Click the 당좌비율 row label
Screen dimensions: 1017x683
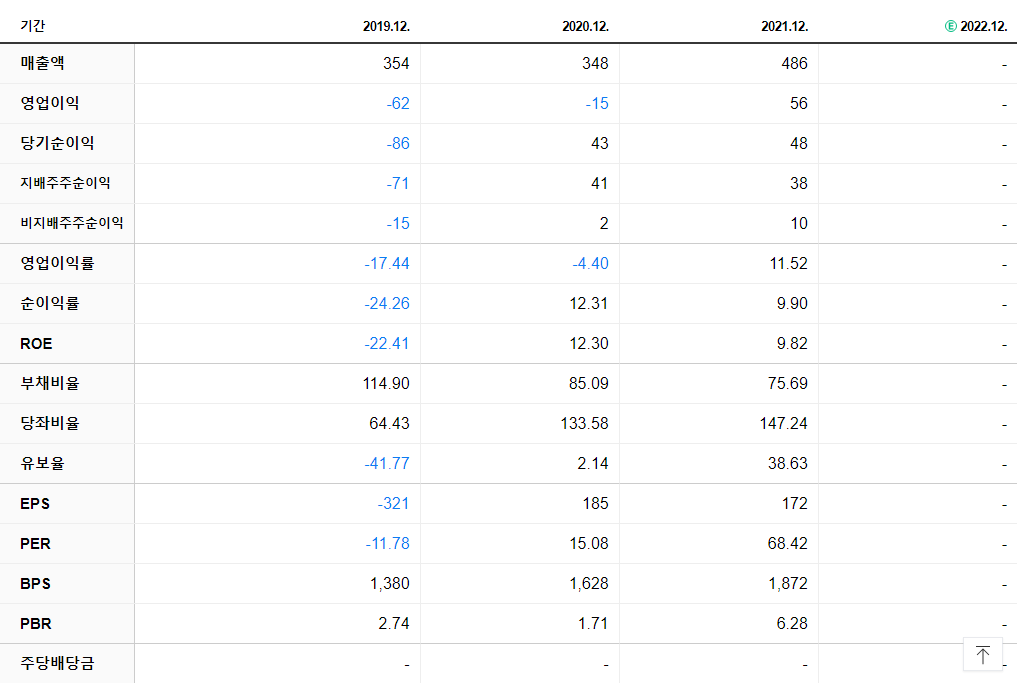50,423
